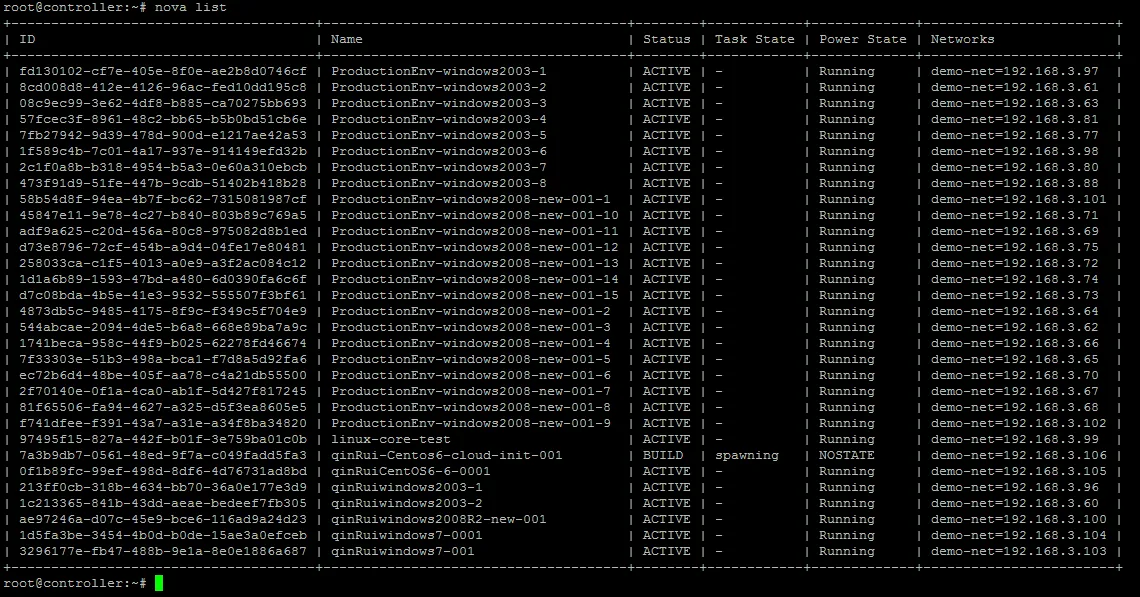Click the 'nova list' command text
Image resolution: width=1140 pixels, height=597 pixels.
tap(190, 7)
